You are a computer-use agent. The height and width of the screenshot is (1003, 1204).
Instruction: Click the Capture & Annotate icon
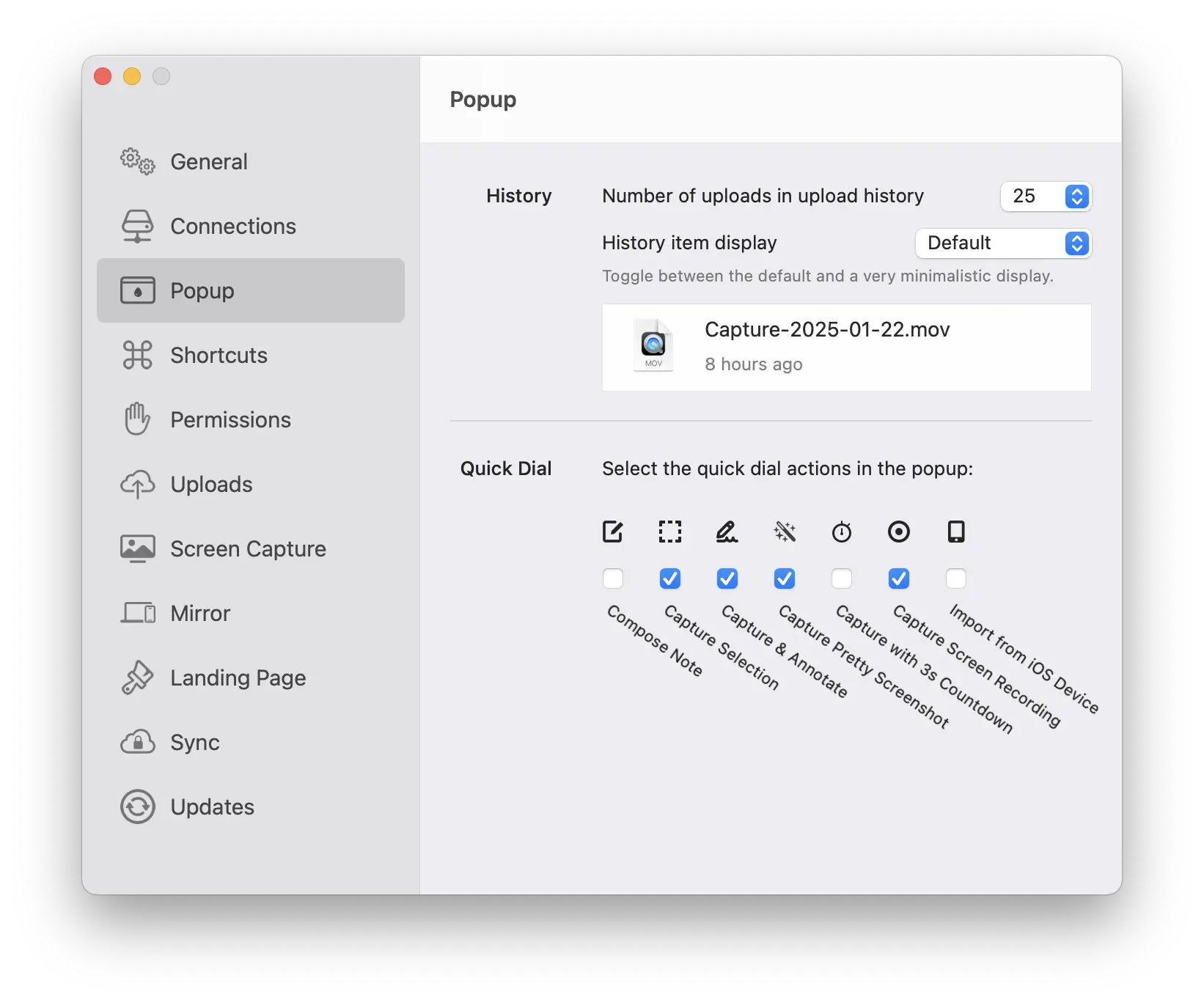click(727, 532)
